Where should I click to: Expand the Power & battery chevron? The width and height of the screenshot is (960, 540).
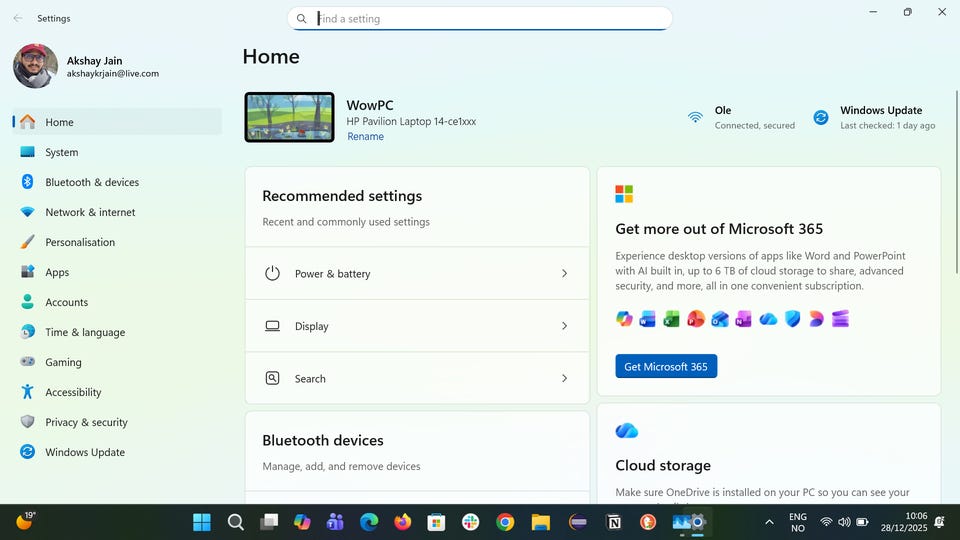[x=564, y=274]
